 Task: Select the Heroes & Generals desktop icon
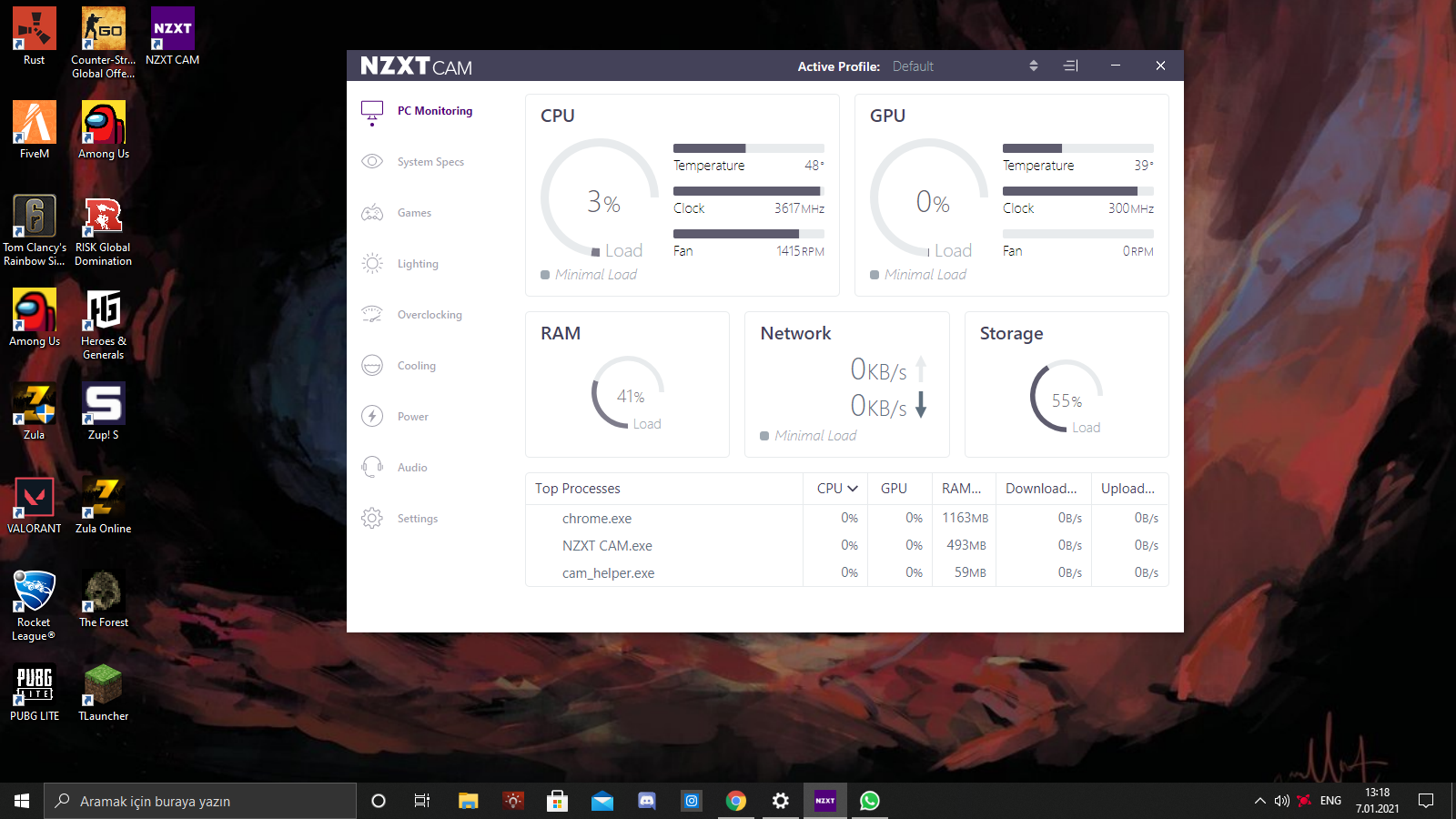click(x=104, y=324)
